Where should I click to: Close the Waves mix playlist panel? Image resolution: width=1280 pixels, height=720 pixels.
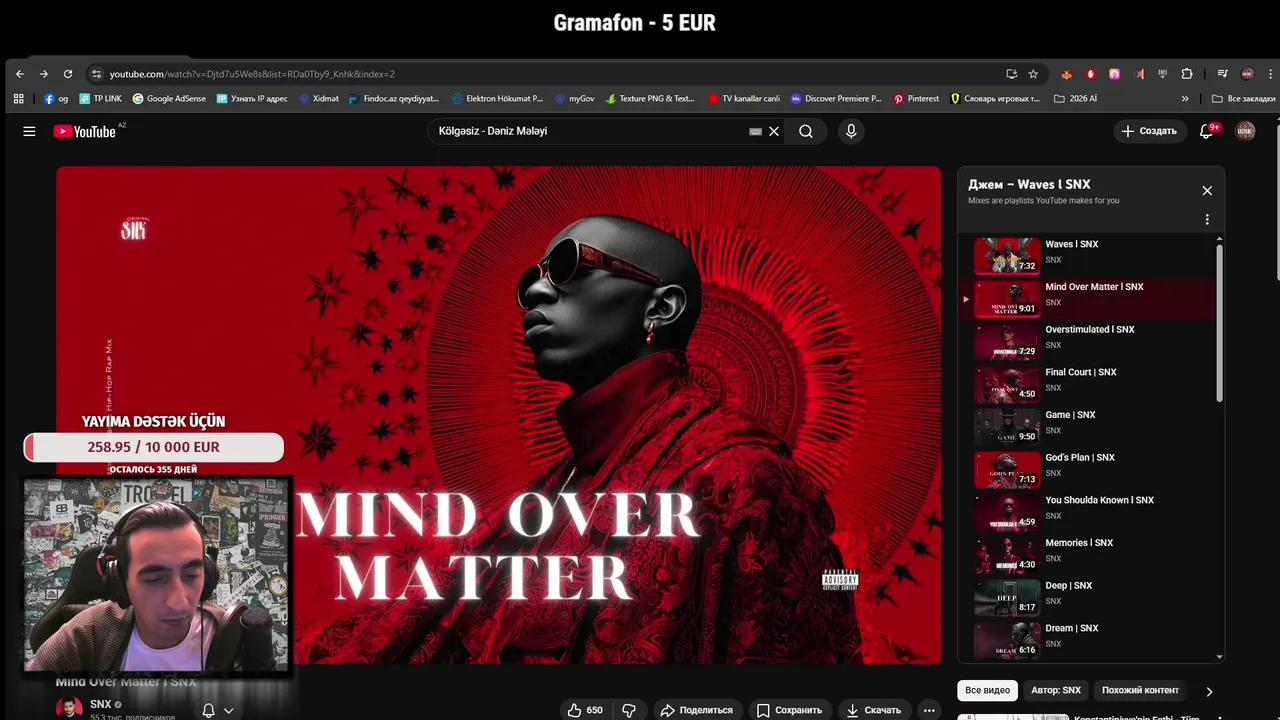point(1207,191)
